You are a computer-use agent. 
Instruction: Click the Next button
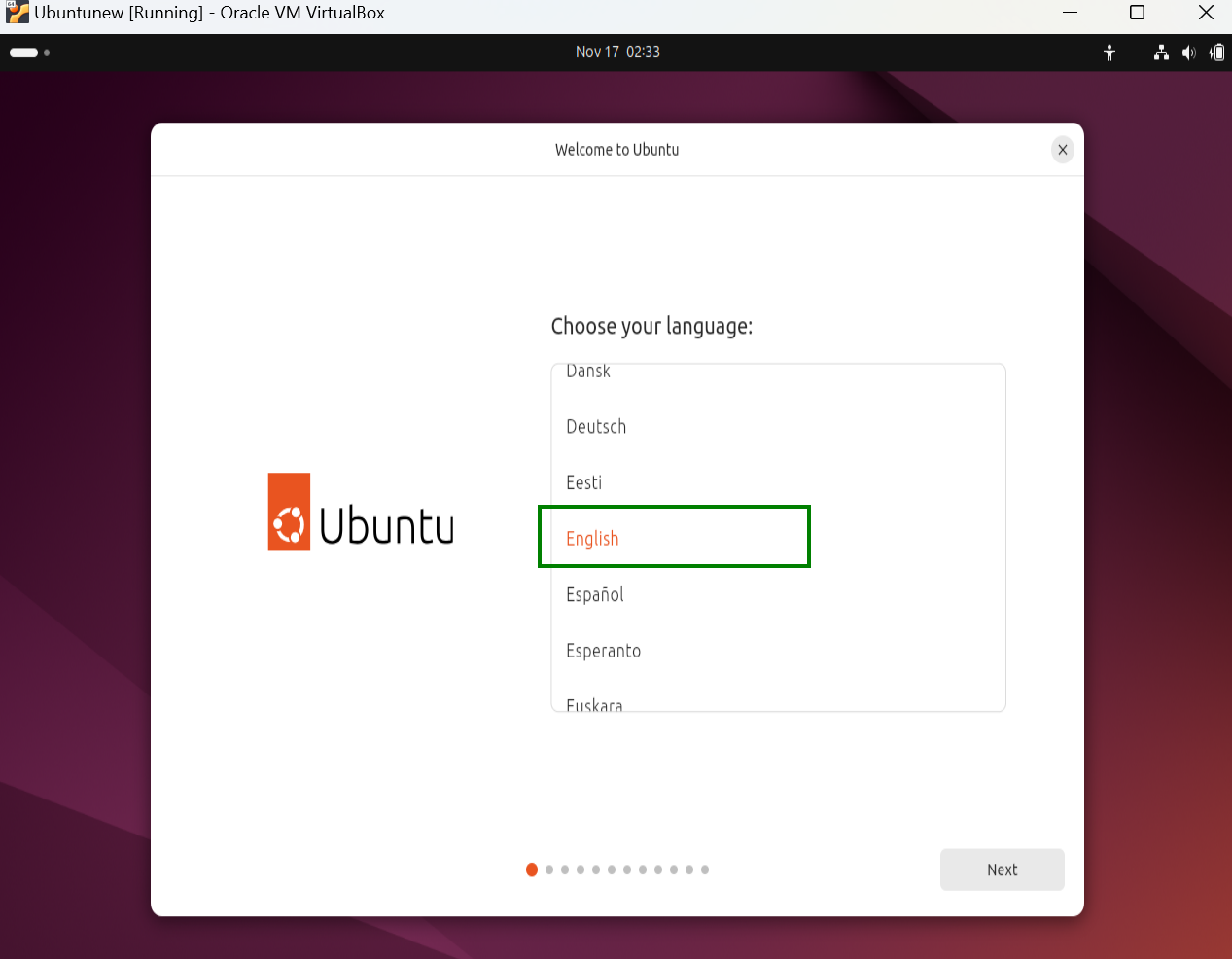tap(1003, 870)
